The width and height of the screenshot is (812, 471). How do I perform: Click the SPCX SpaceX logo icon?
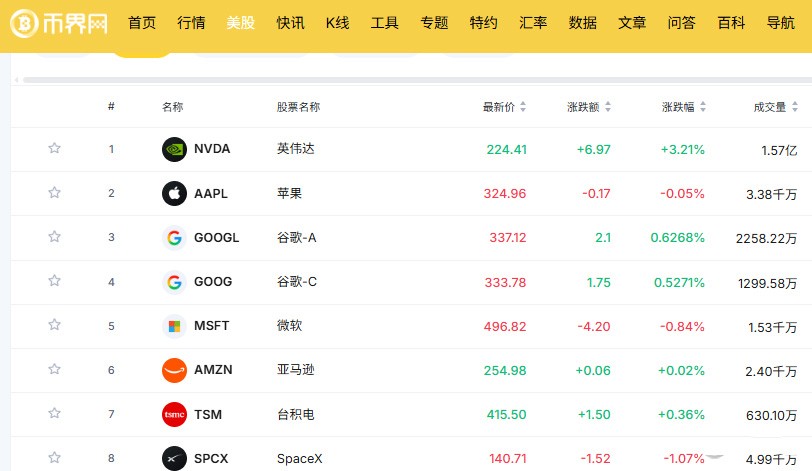[175, 459]
